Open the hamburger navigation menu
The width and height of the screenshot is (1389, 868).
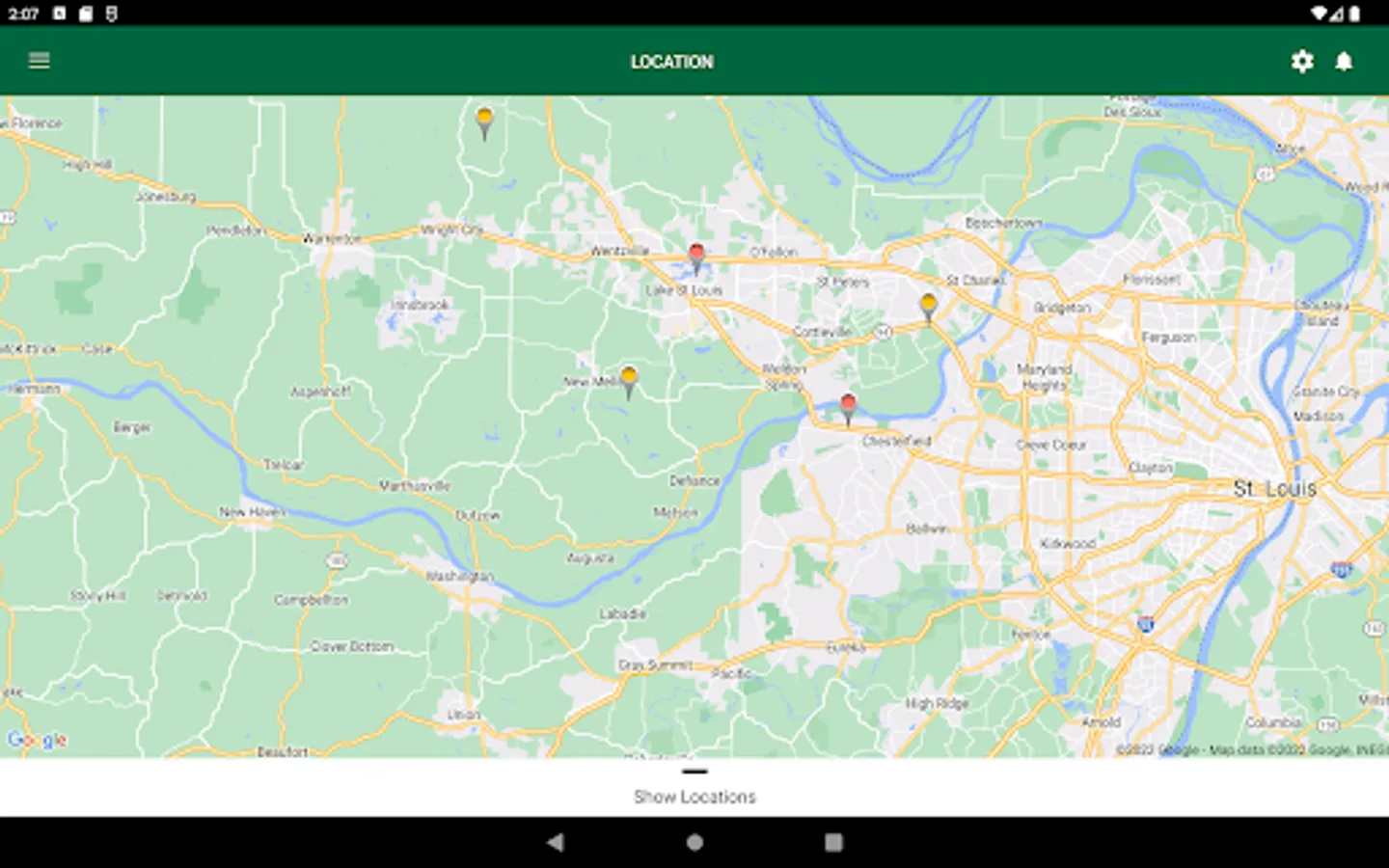(x=40, y=61)
